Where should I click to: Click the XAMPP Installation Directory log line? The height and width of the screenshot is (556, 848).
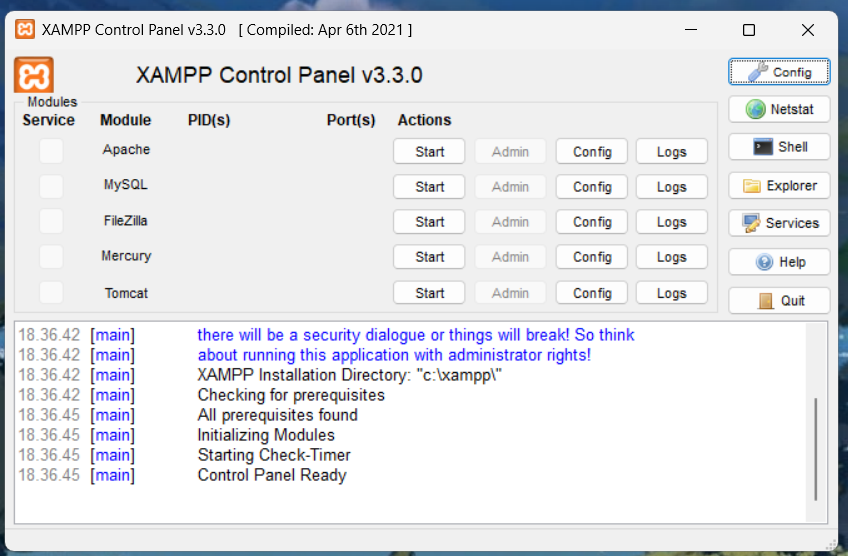point(349,375)
